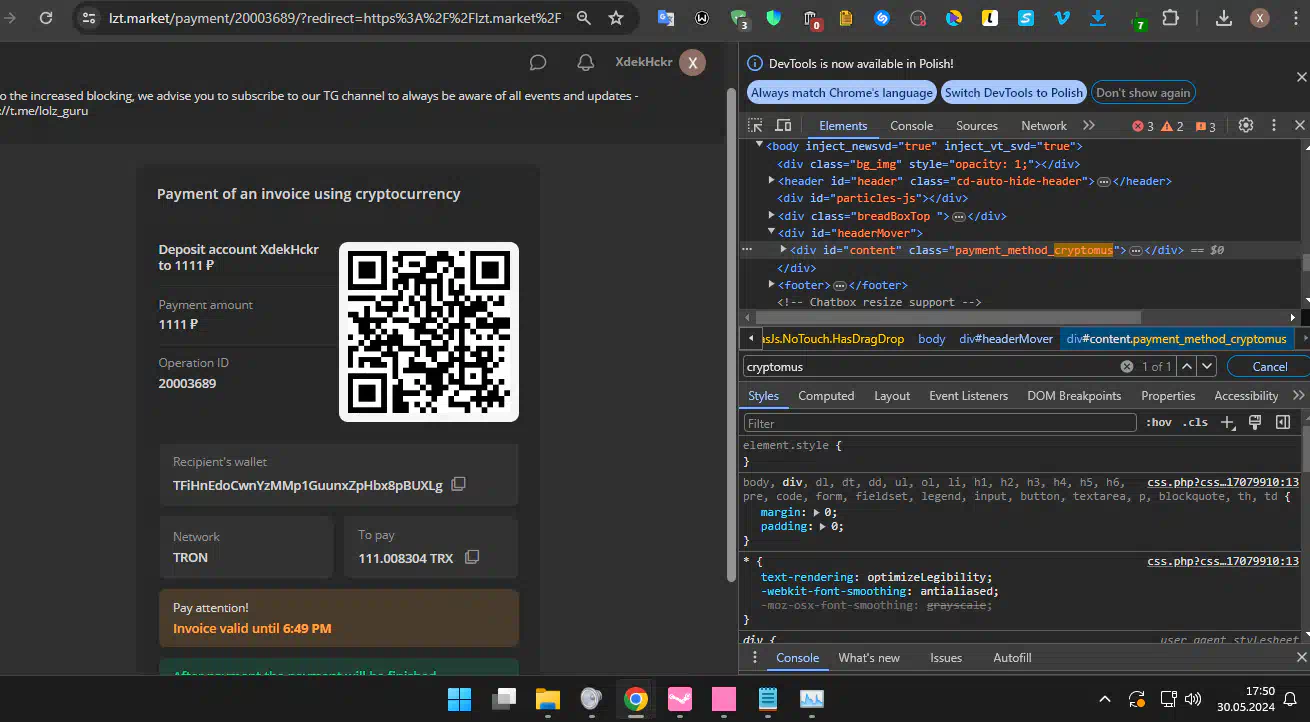Open the Windows Start menu

click(460, 698)
